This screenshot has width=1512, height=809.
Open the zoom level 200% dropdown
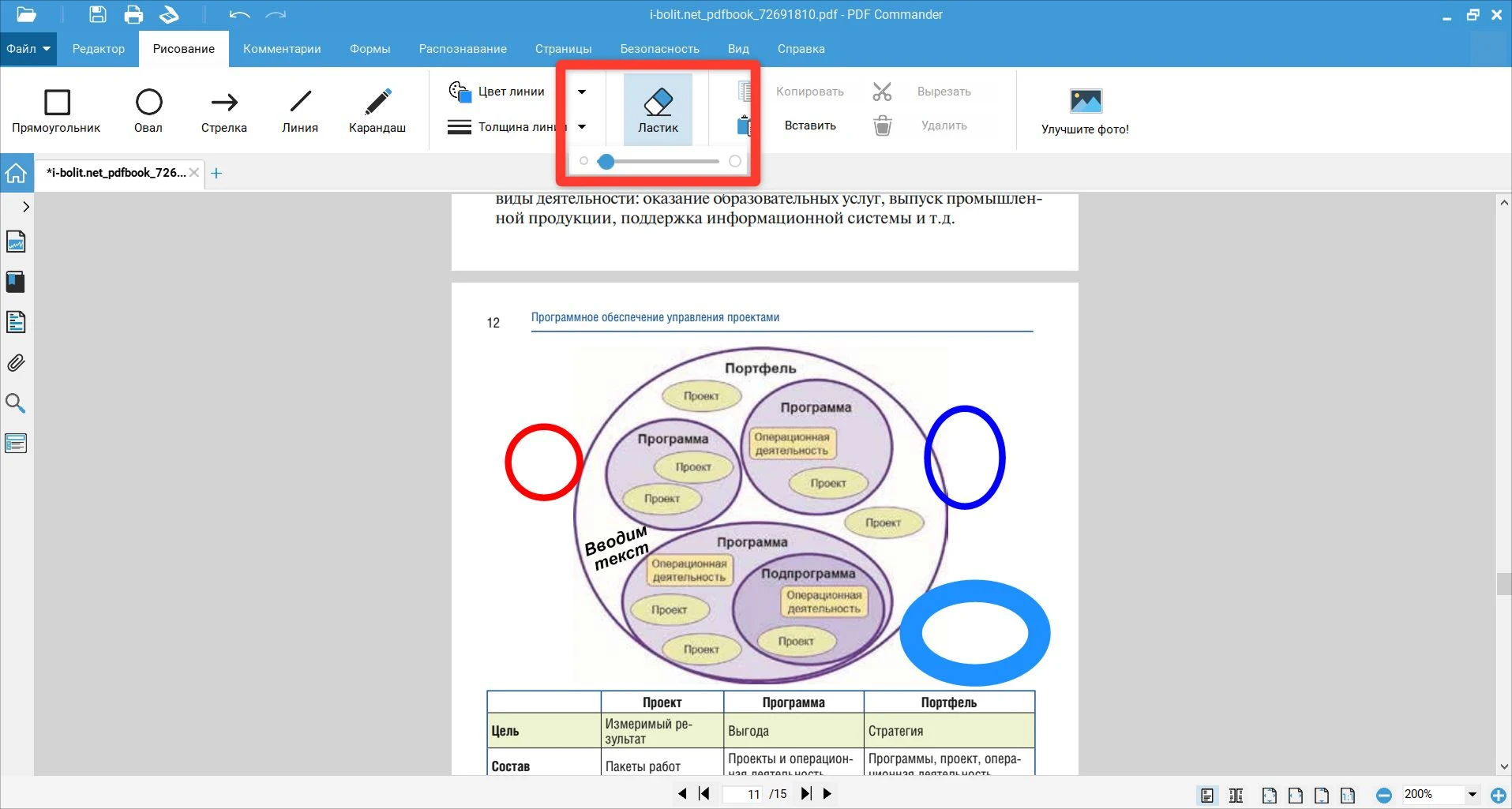tap(1472, 794)
